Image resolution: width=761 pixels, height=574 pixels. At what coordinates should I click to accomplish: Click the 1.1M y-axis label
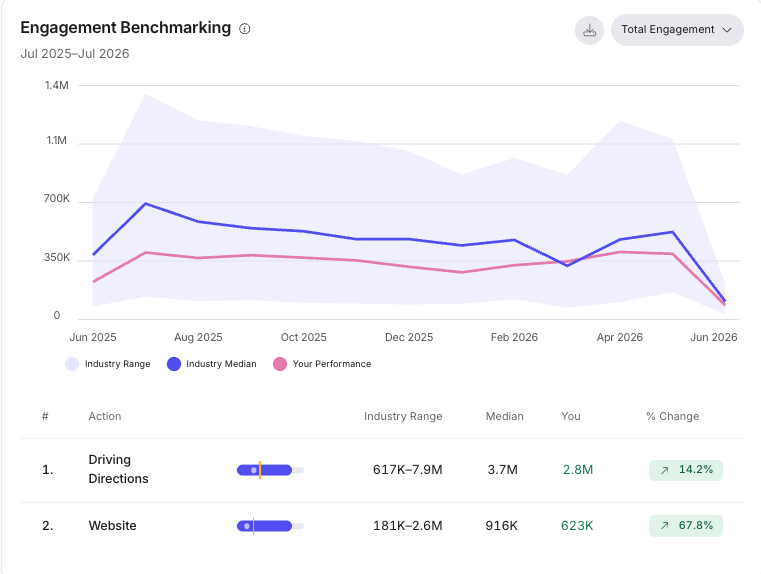point(57,141)
